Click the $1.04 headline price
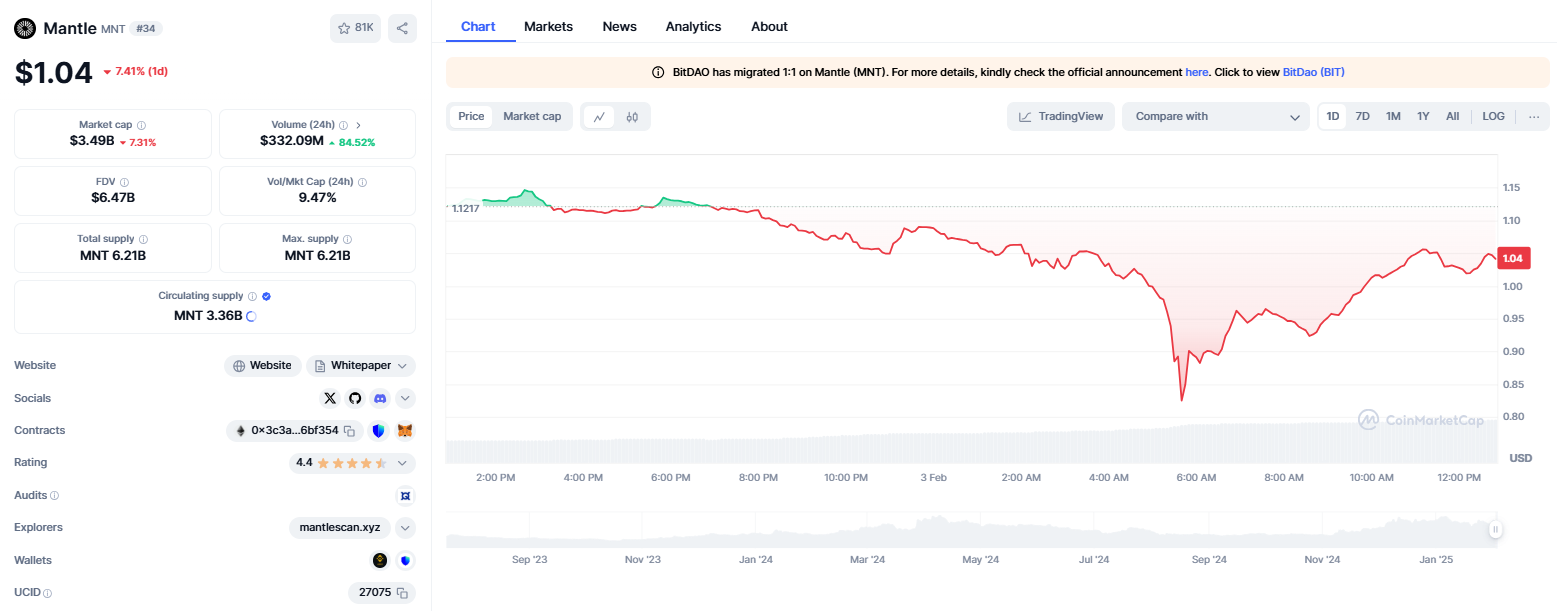The height and width of the screenshot is (611, 1557). pos(53,72)
